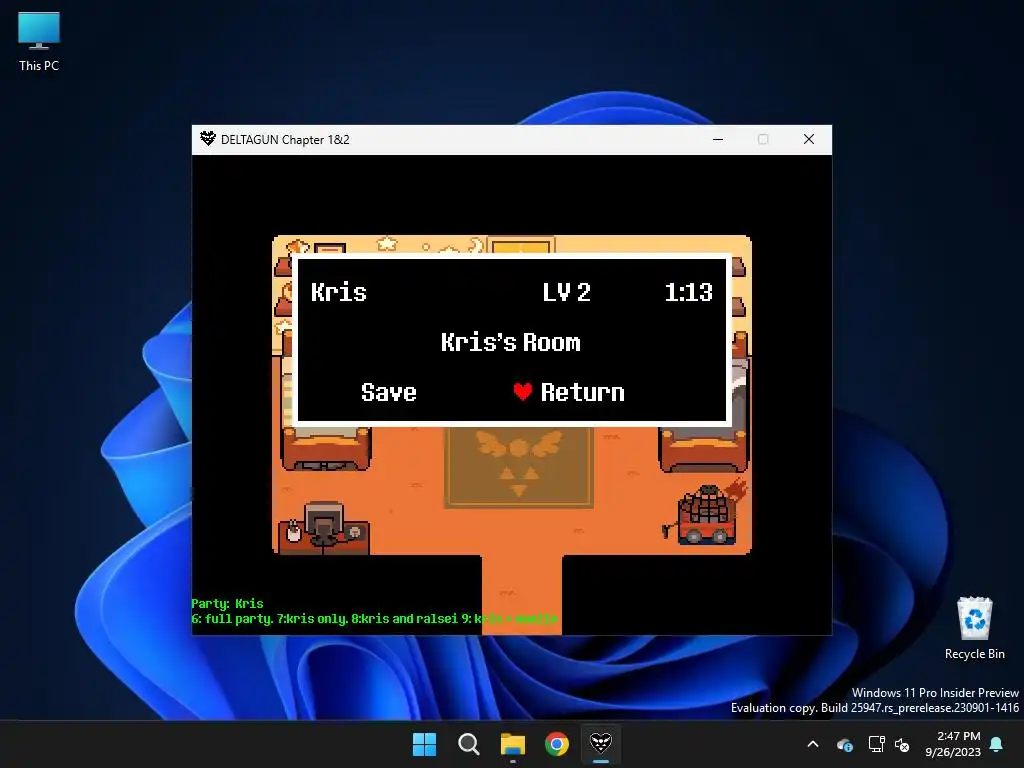This screenshot has width=1024, height=768.
Task: Click the network display tray icon
Action: pos(876,744)
